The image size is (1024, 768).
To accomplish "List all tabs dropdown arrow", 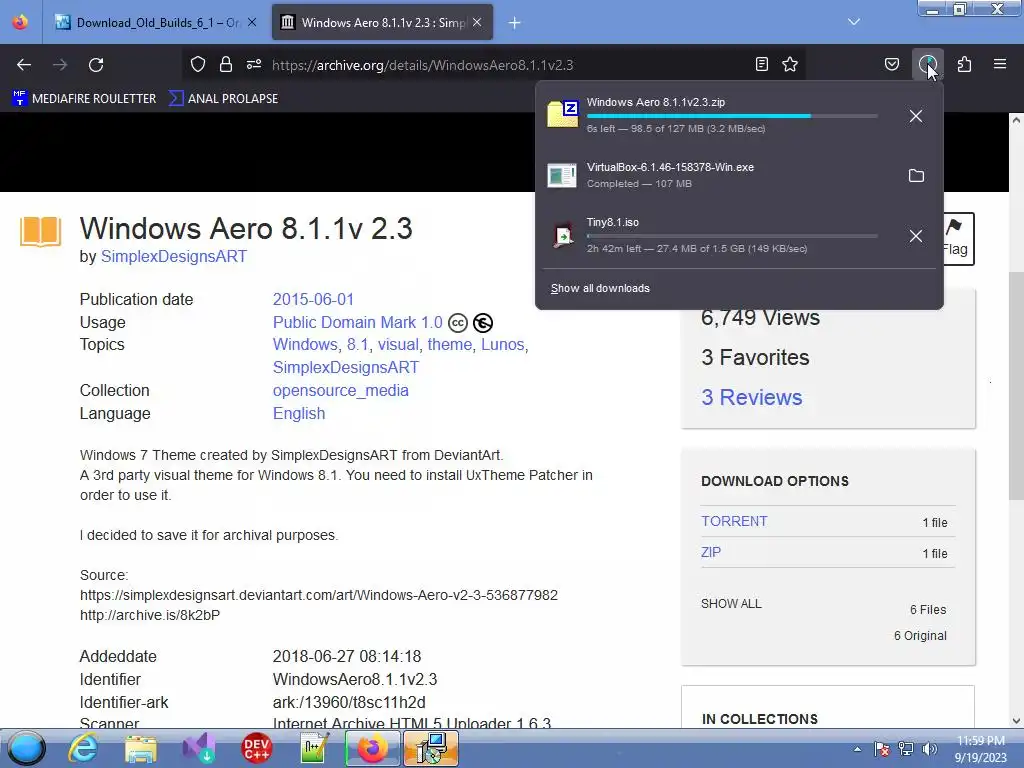I will pos(854,22).
